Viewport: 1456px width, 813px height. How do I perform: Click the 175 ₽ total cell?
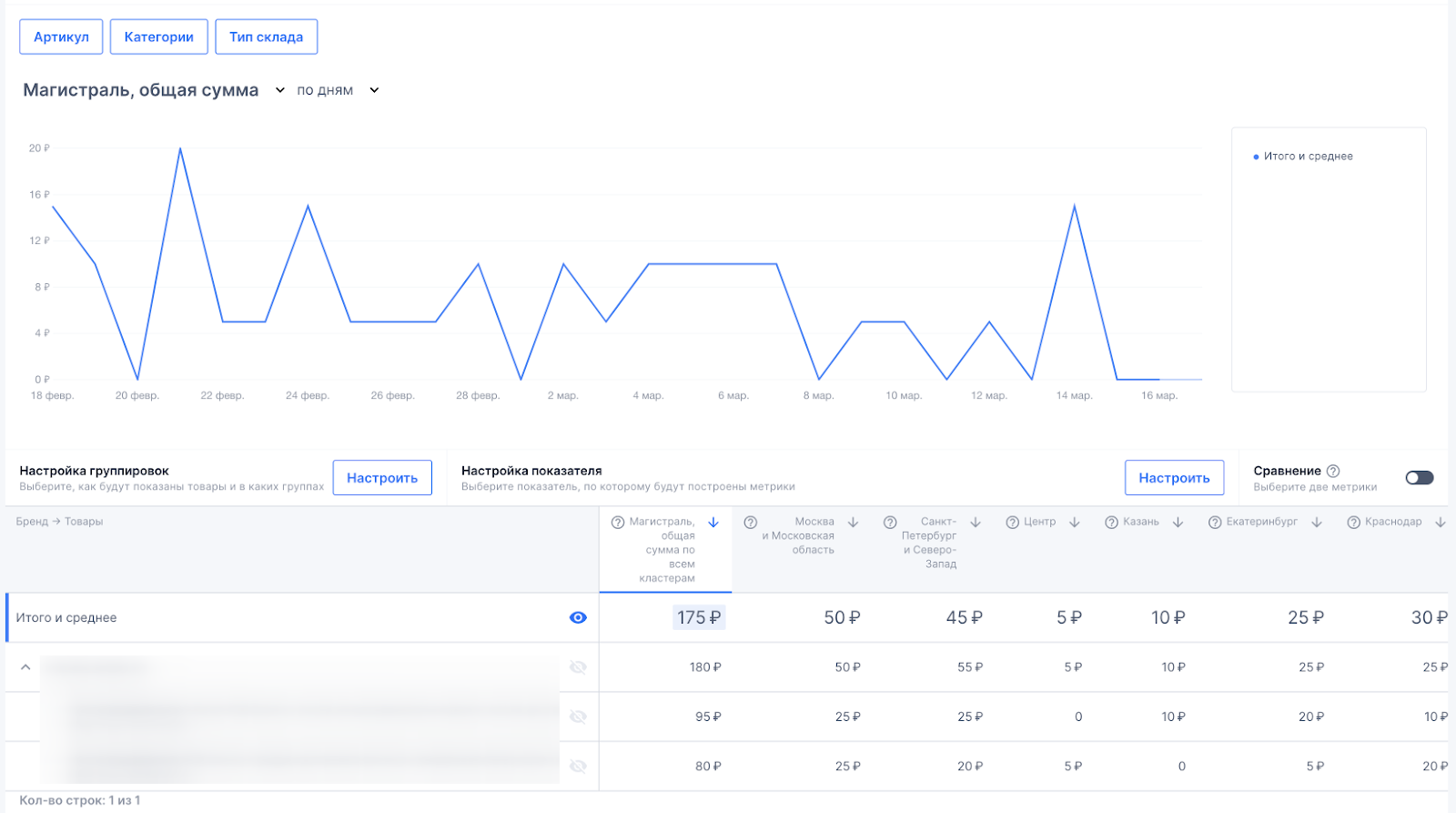(699, 618)
